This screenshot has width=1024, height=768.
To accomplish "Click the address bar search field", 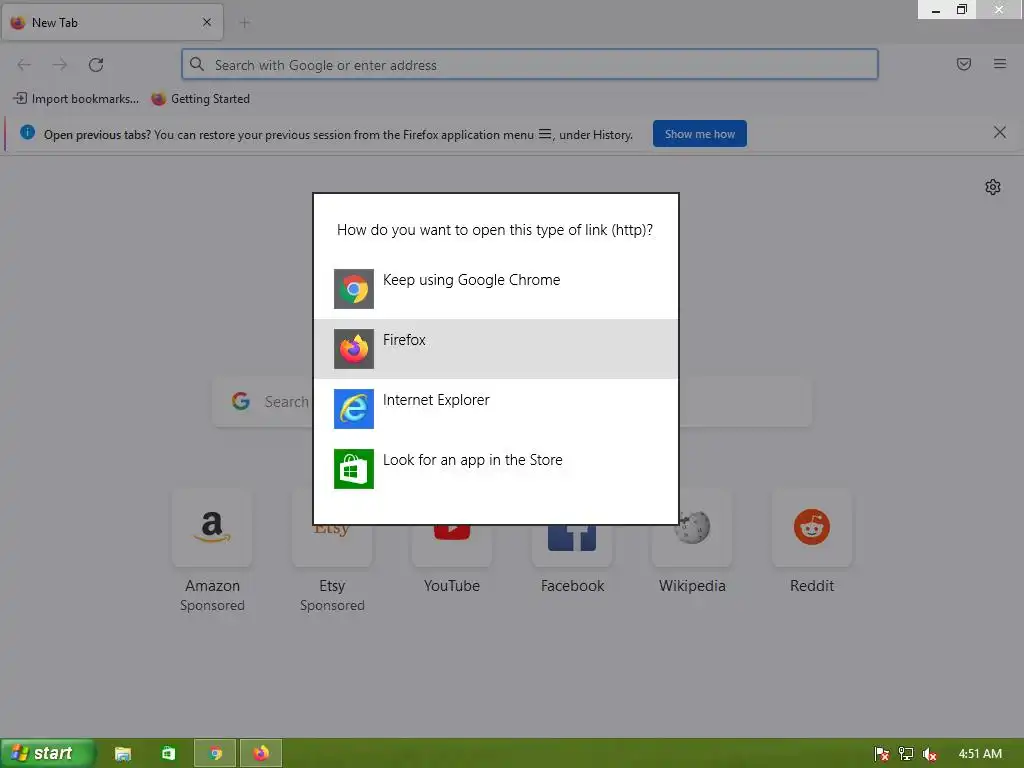I will coord(530,65).
